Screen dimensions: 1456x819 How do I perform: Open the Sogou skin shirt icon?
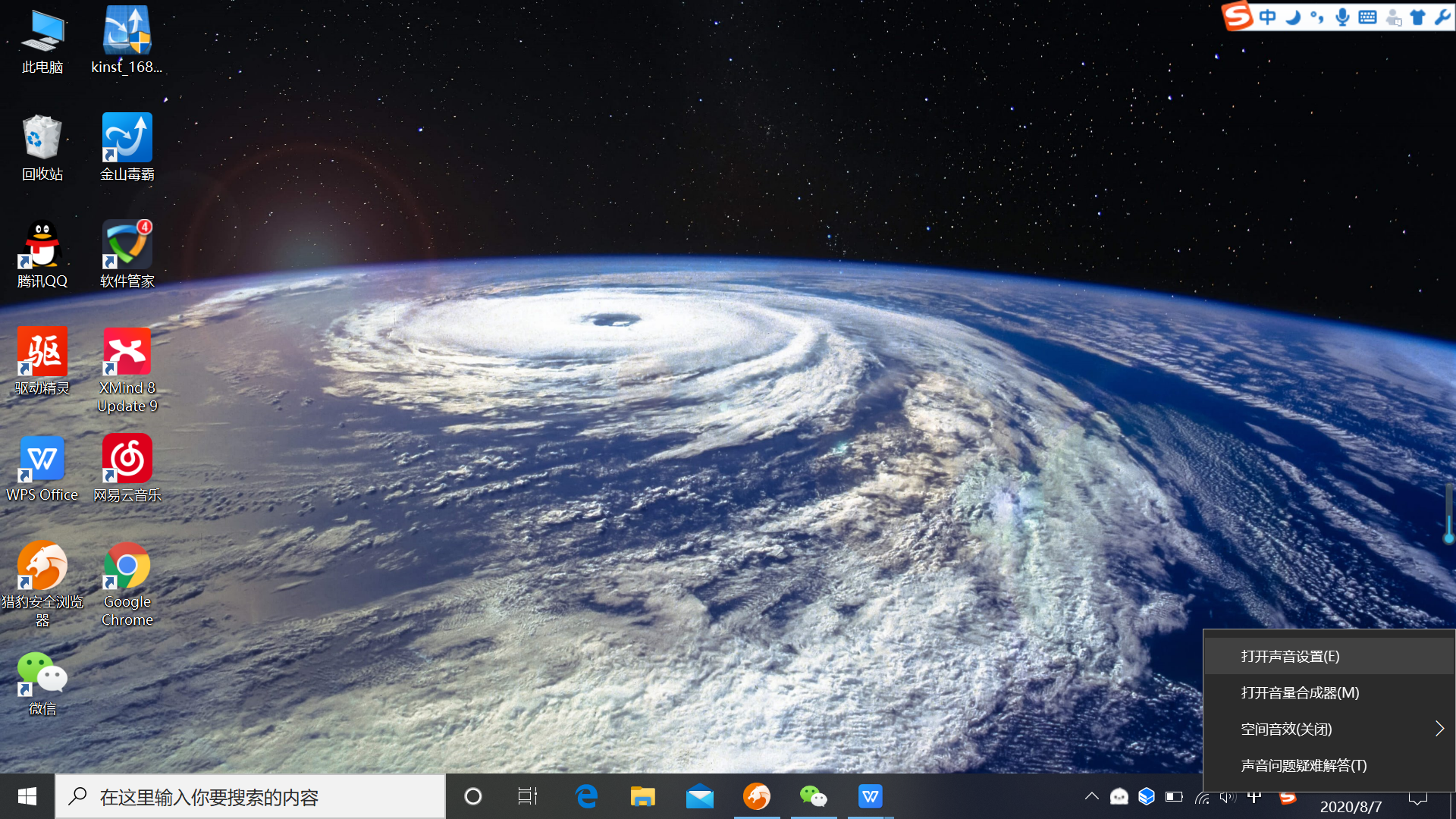[x=1417, y=17]
